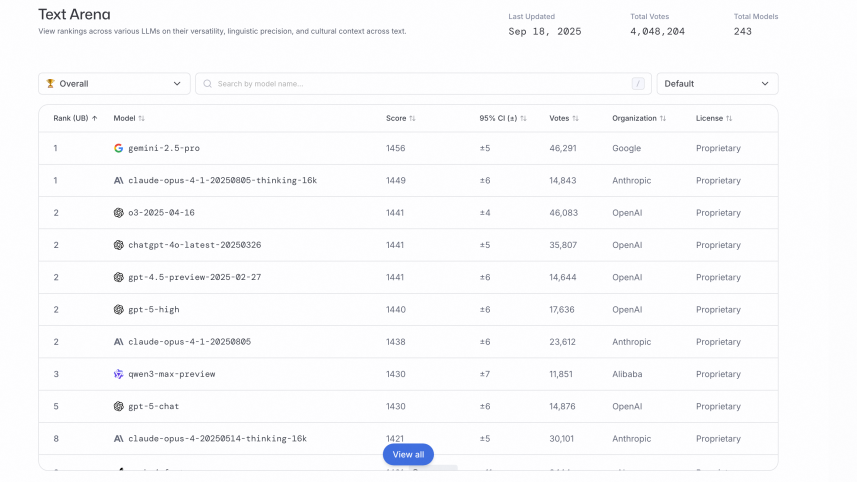Open the Default style dropdown
Screen dimensions: 857x482
point(717,84)
